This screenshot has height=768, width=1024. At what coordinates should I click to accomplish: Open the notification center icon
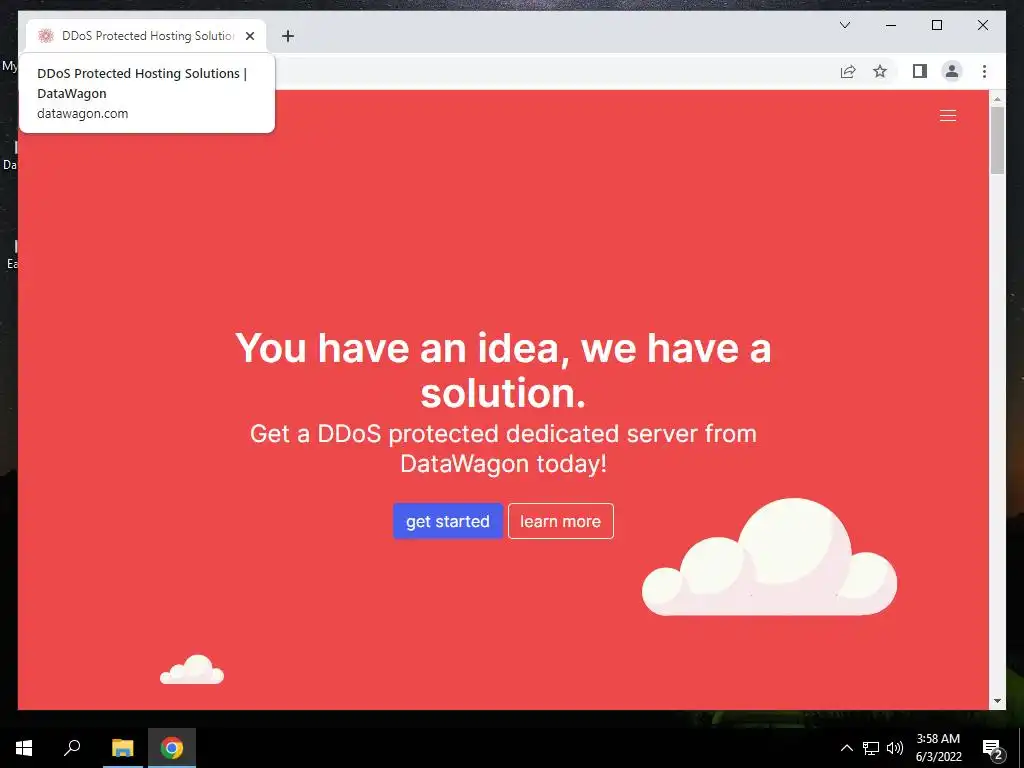993,750
